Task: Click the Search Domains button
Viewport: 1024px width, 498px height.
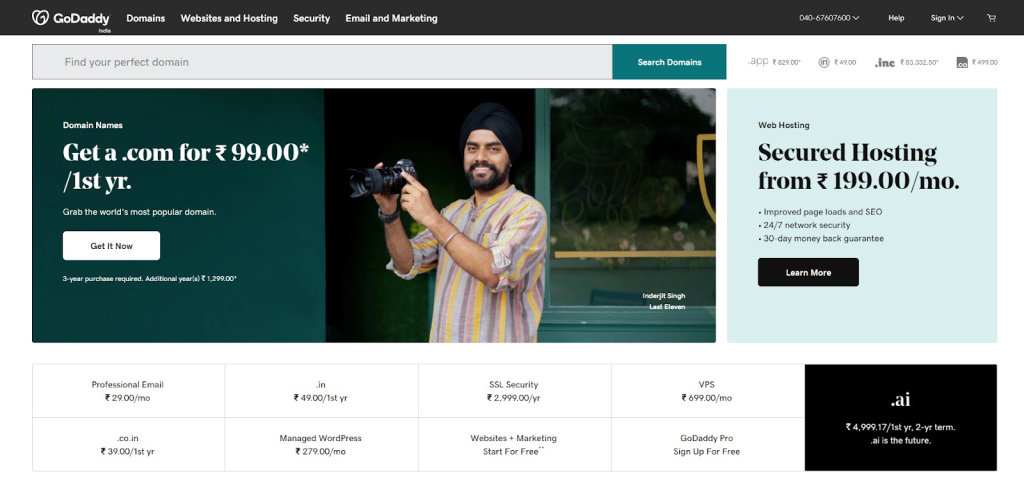Action: point(669,62)
